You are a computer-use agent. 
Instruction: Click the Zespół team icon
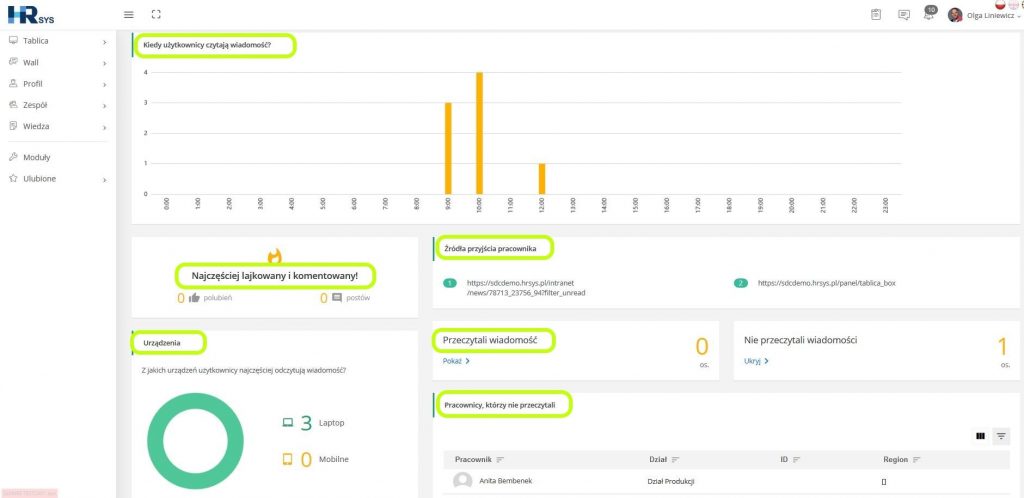coord(13,104)
